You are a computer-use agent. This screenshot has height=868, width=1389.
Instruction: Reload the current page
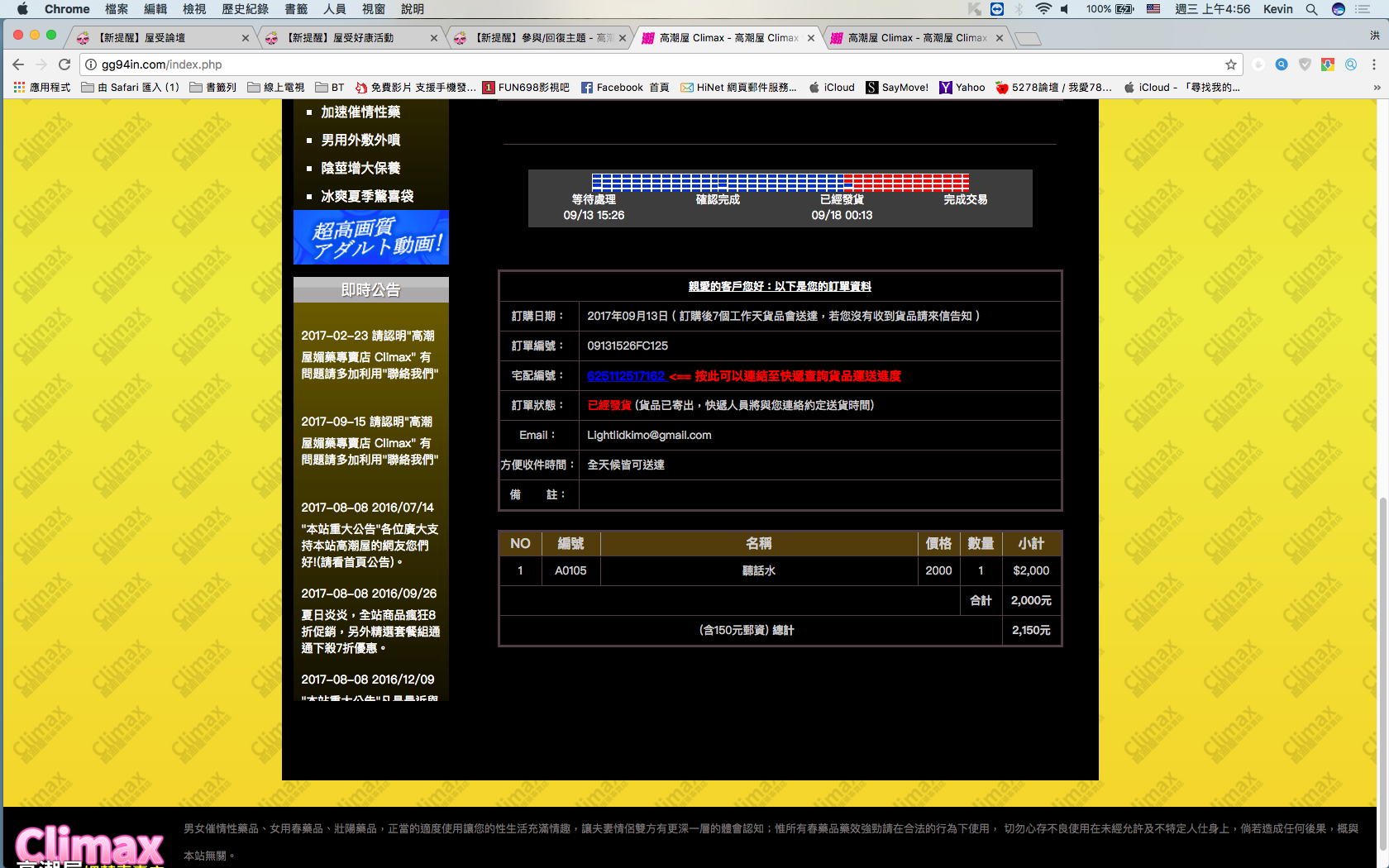click(x=64, y=64)
